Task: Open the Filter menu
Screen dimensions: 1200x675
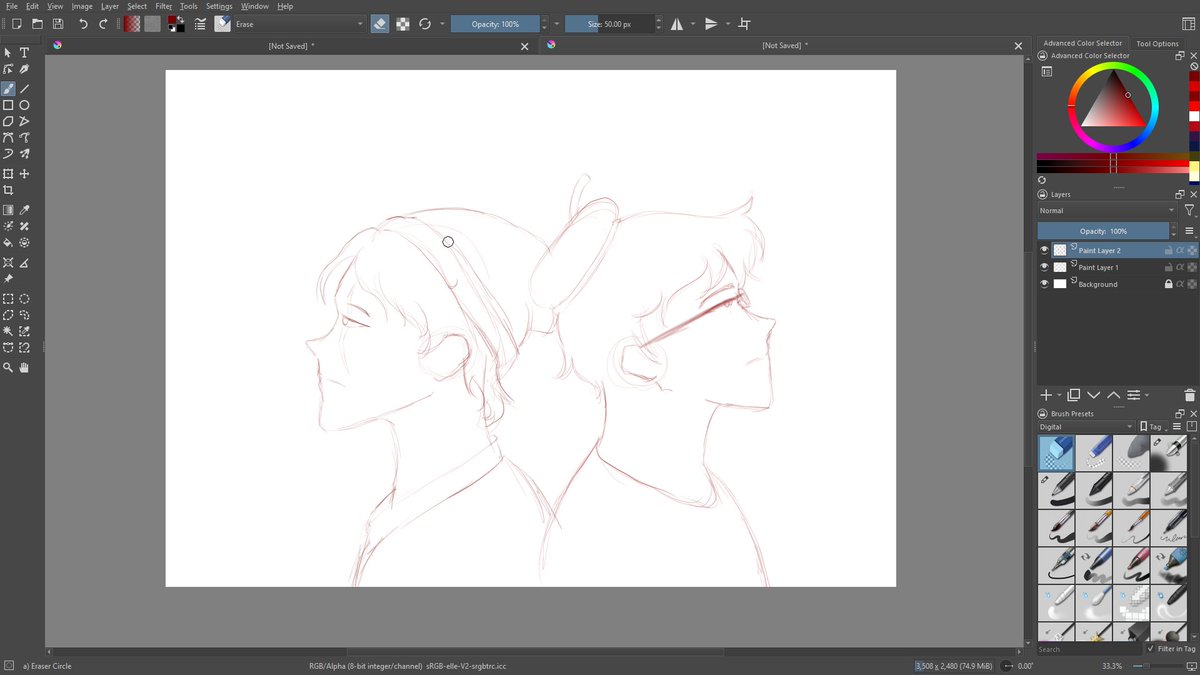Action: click(x=163, y=6)
